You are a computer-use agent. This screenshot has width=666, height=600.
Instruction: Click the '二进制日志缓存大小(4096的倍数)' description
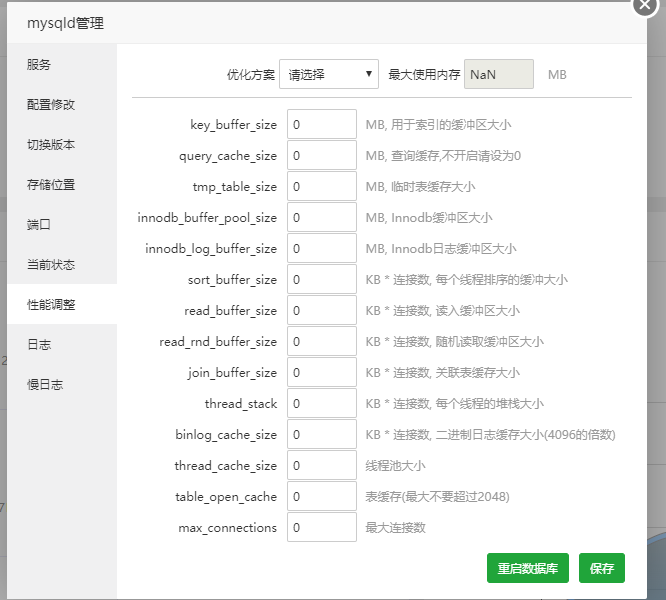tap(525, 434)
